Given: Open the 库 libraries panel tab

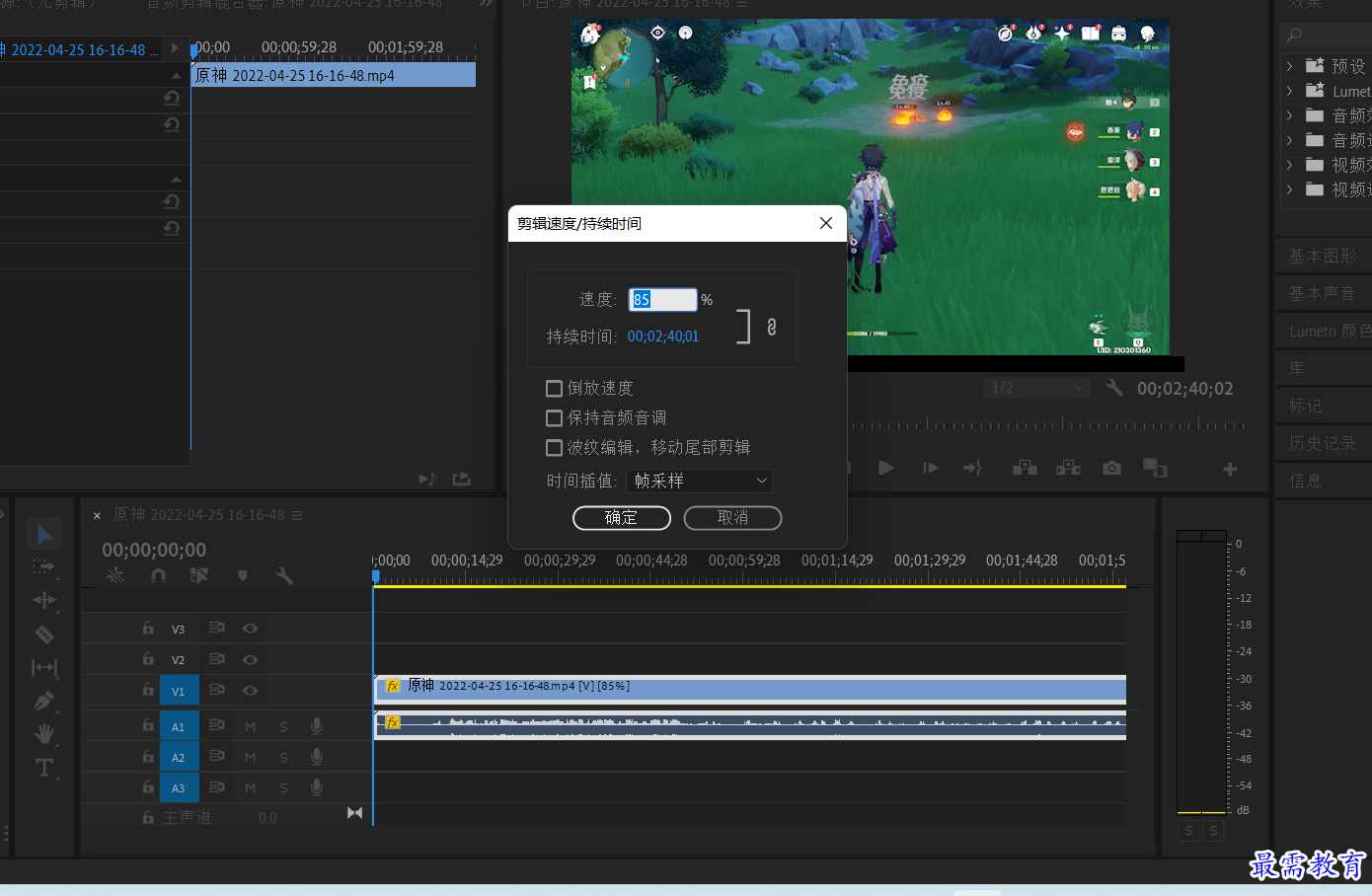Looking at the screenshot, I should click(x=1297, y=369).
